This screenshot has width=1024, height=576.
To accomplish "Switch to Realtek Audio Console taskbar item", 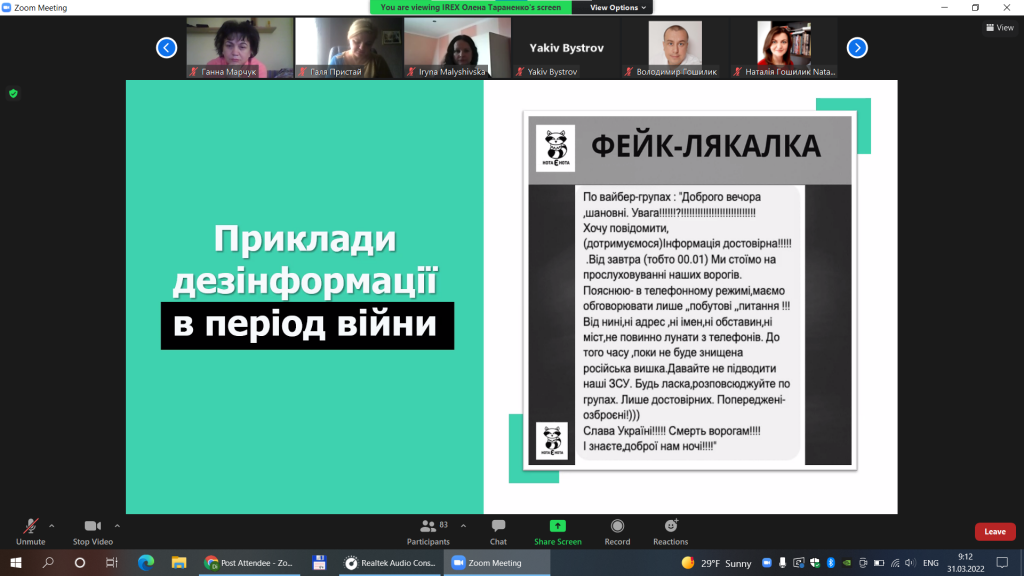I will [x=390, y=562].
